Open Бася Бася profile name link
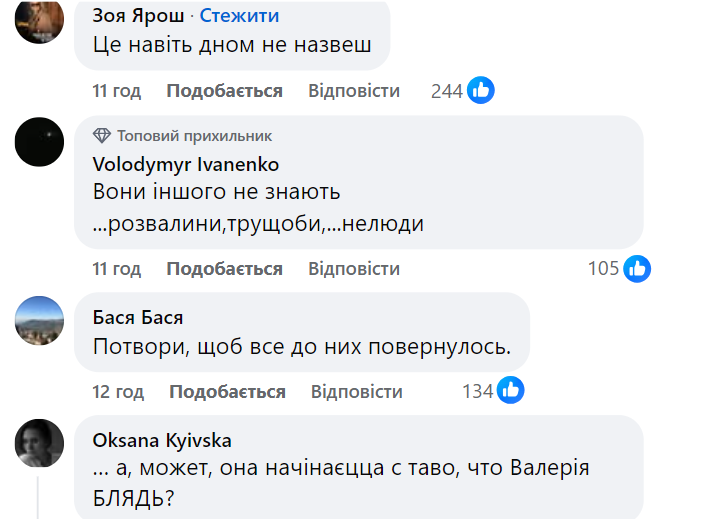Image resolution: width=701 pixels, height=519 pixels. tap(137, 318)
